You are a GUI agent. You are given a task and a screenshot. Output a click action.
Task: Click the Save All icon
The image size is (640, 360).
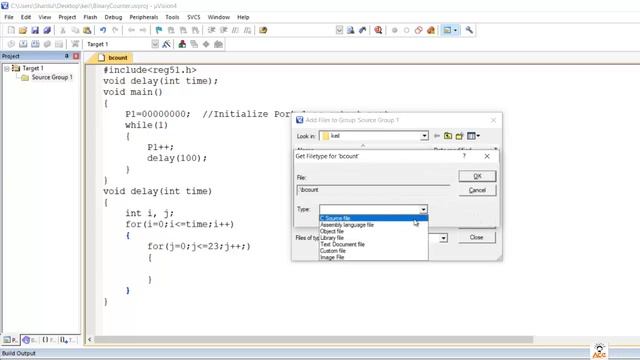(47, 30)
